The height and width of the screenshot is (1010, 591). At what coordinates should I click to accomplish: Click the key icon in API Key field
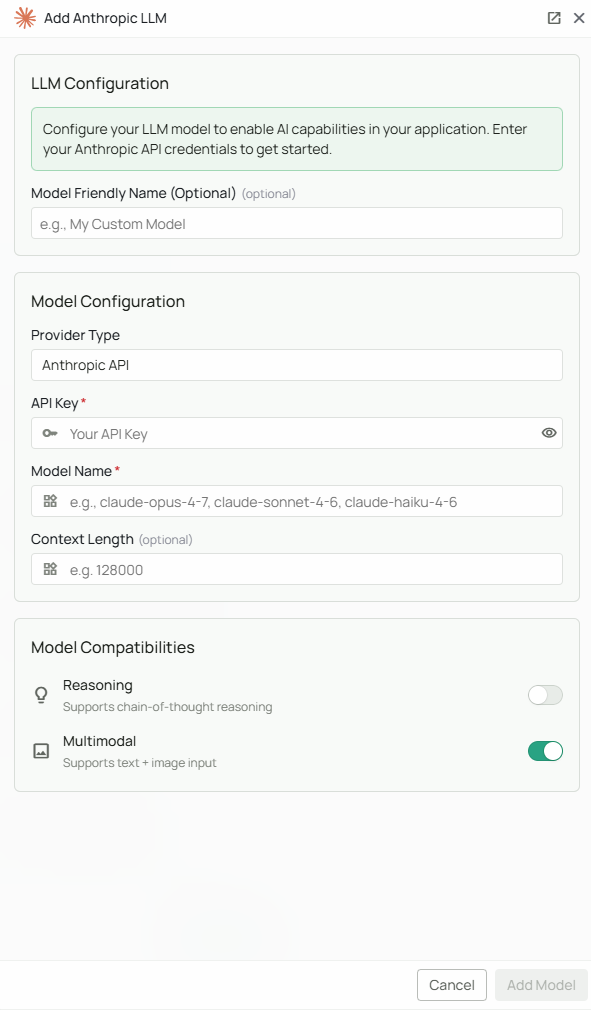[x=50, y=434]
